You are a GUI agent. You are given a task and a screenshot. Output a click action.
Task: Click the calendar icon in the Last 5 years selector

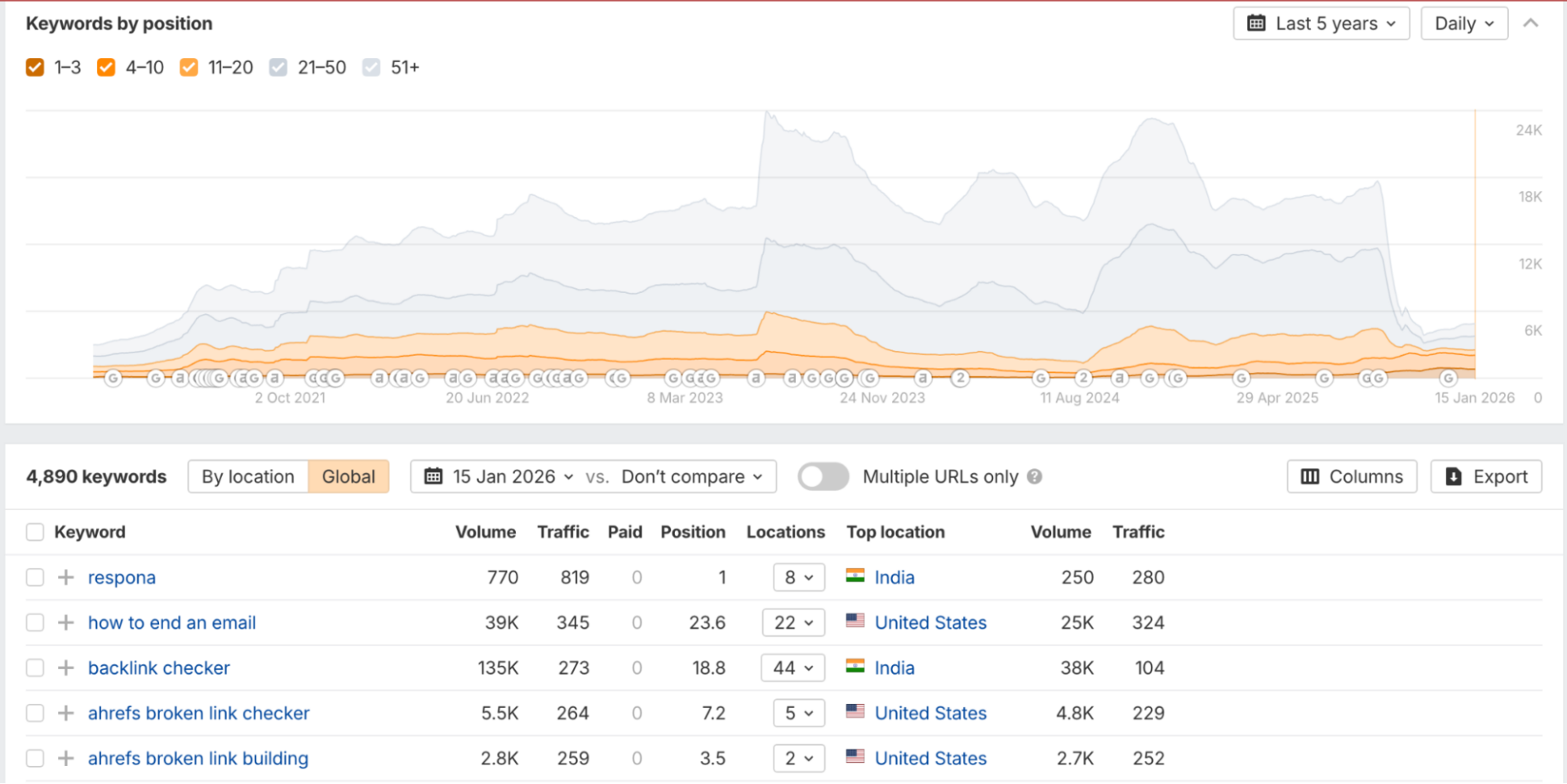(1258, 23)
